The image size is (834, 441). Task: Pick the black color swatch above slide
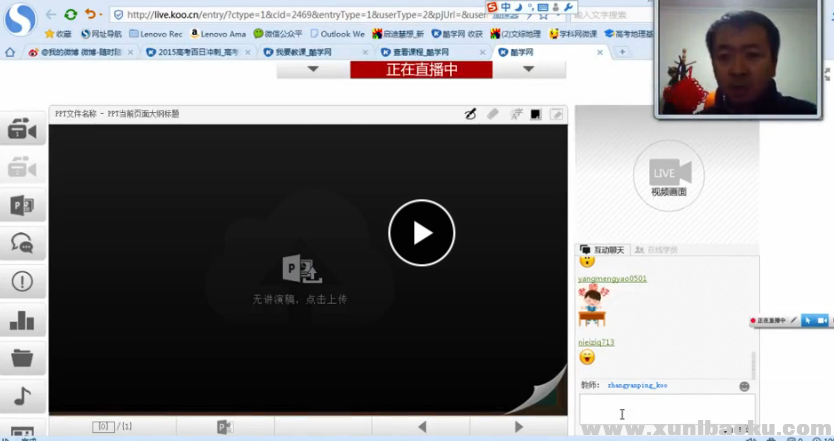coord(536,114)
